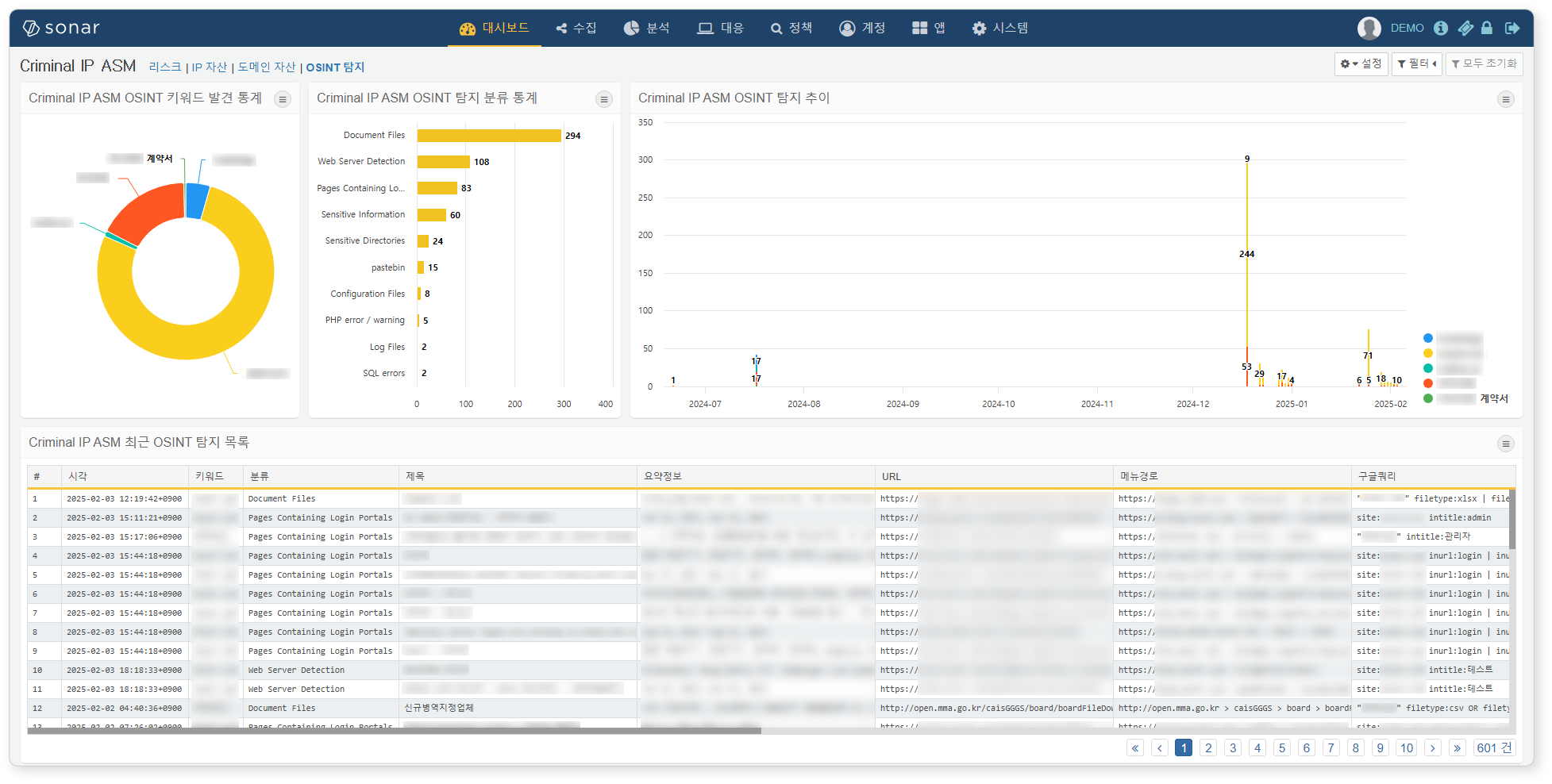1552x784 pixels.
Task: Click the table vertical scrollbar
Action: click(x=1512, y=520)
